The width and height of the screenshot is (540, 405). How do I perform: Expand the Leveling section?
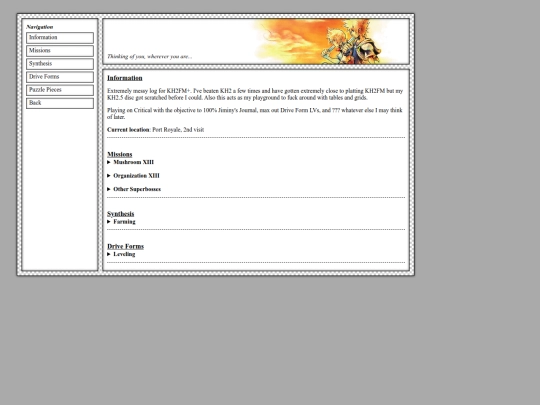tap(121, 254)
